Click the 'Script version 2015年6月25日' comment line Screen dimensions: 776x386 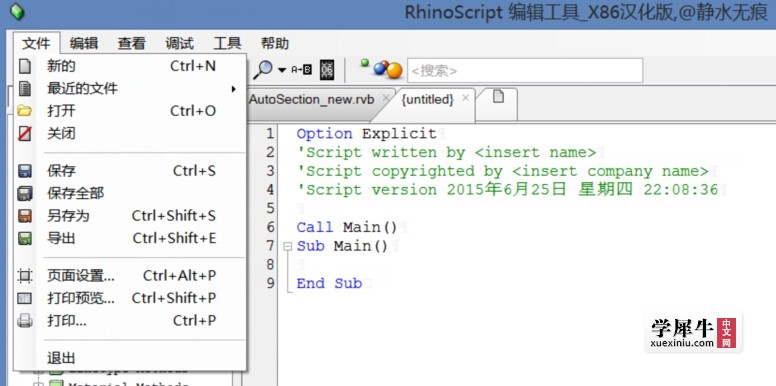click(507, 190)
